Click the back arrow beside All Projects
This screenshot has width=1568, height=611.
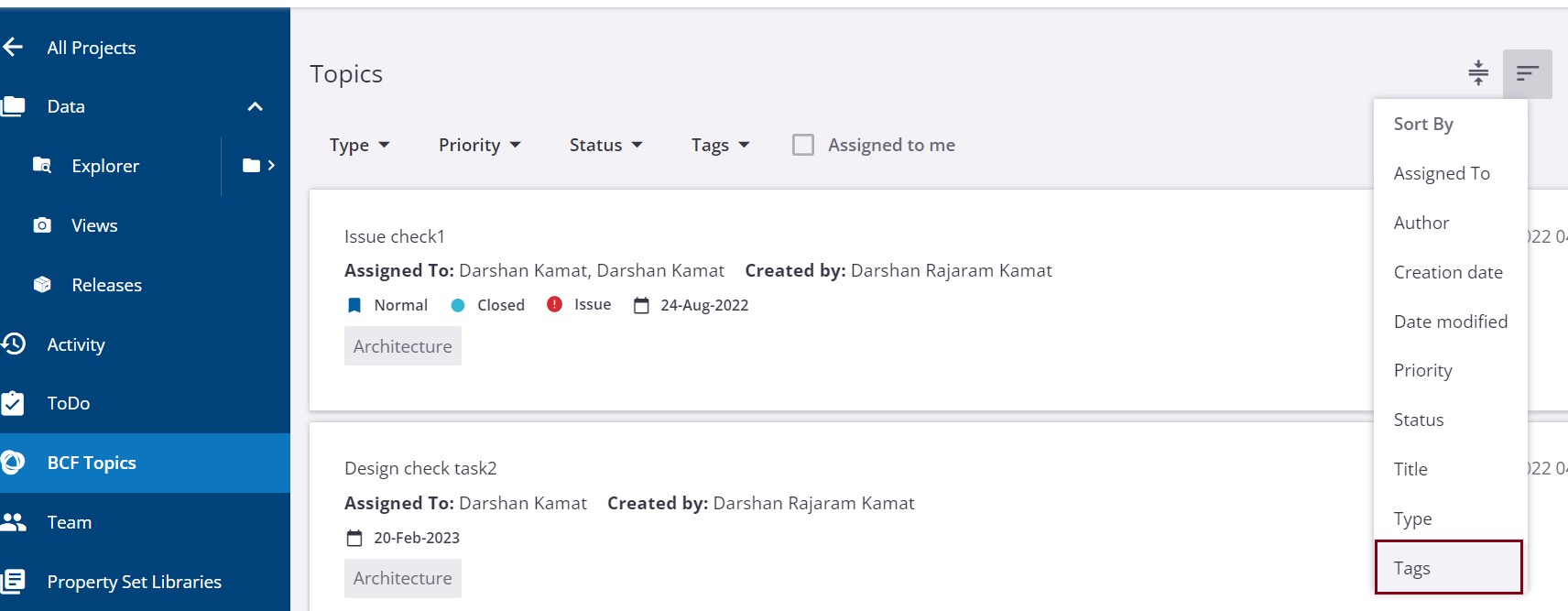pos(13,47)
